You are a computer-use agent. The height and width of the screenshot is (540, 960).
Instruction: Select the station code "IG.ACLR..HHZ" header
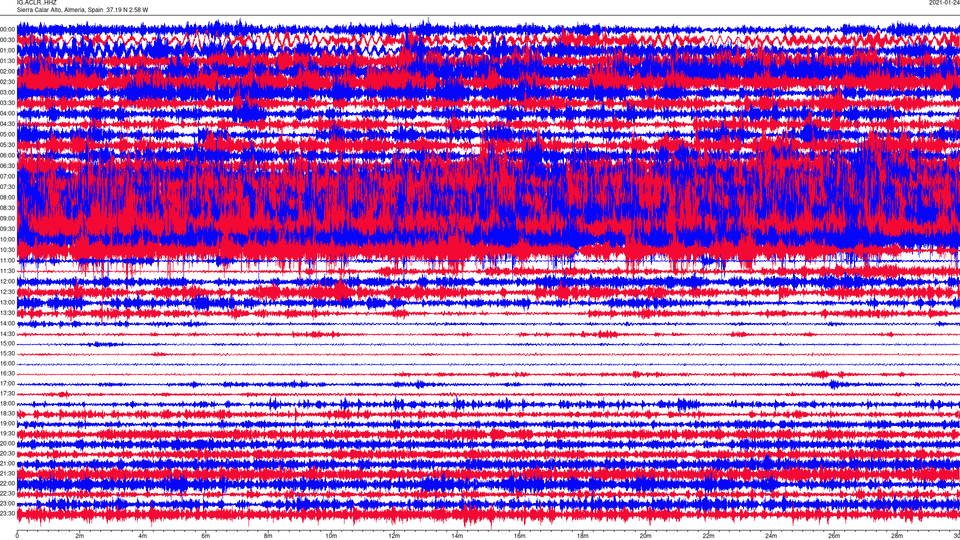point(36,2)
